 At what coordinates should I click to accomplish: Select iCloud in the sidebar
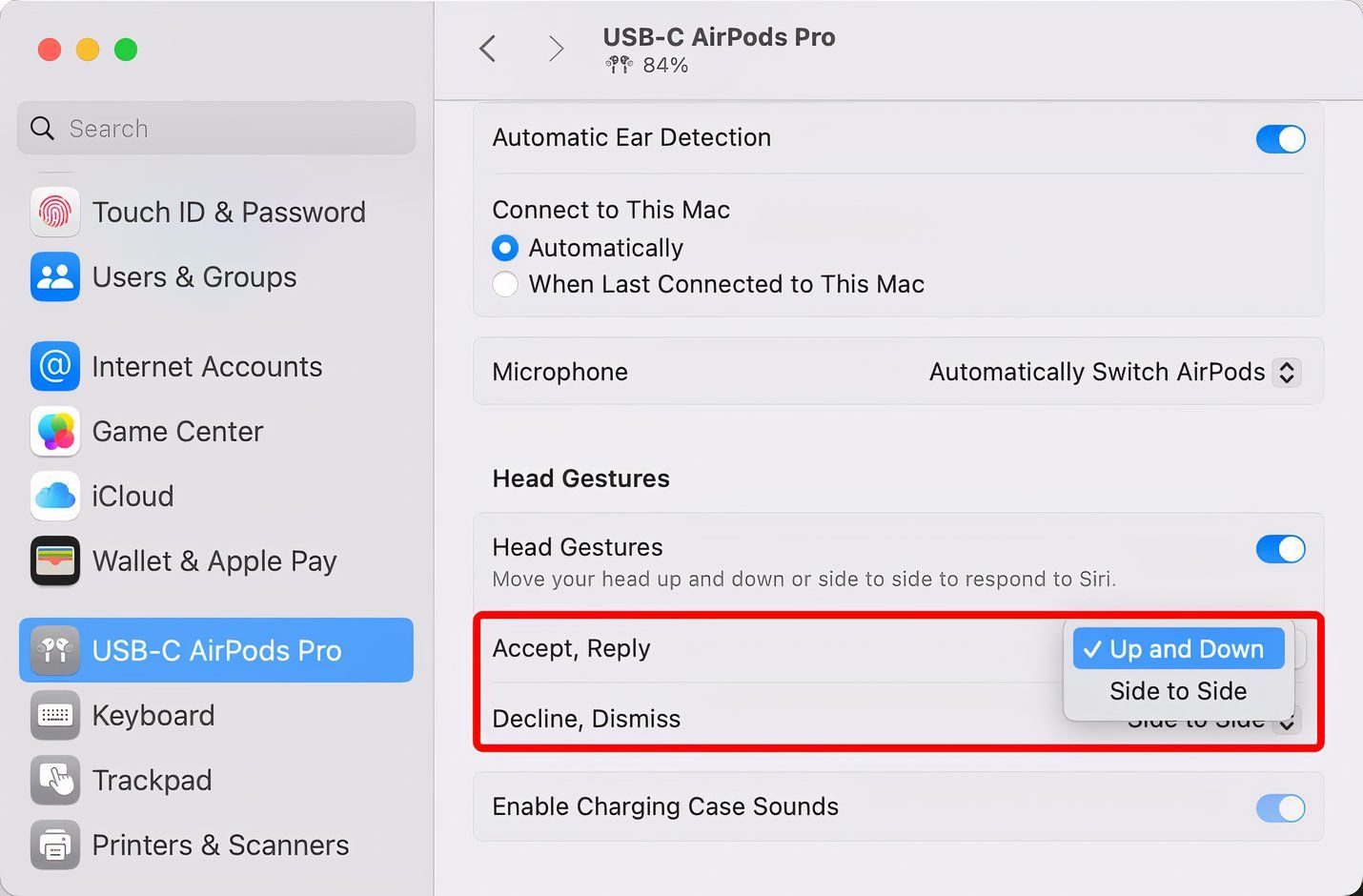pos(132,496)
